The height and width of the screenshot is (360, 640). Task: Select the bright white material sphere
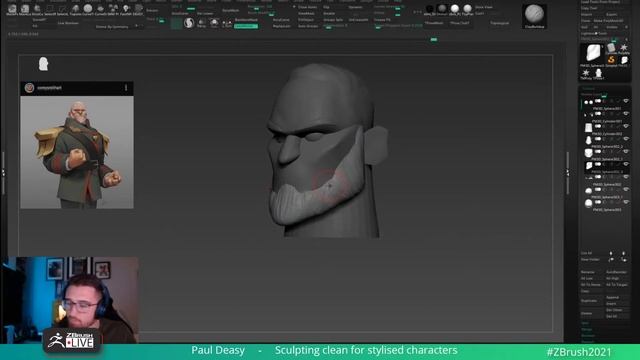(455, 9)
